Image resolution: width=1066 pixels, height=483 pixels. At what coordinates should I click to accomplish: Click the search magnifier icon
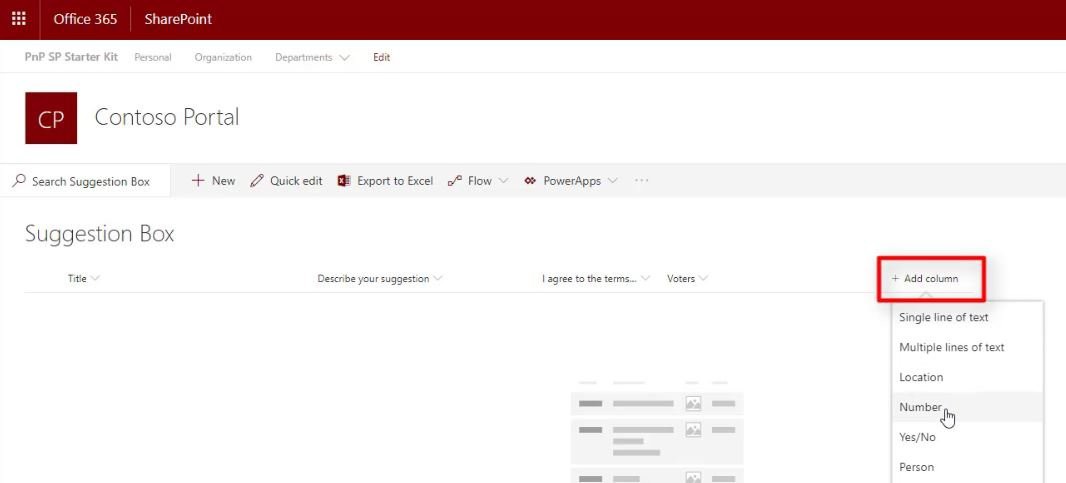click(x=19, y=181)
